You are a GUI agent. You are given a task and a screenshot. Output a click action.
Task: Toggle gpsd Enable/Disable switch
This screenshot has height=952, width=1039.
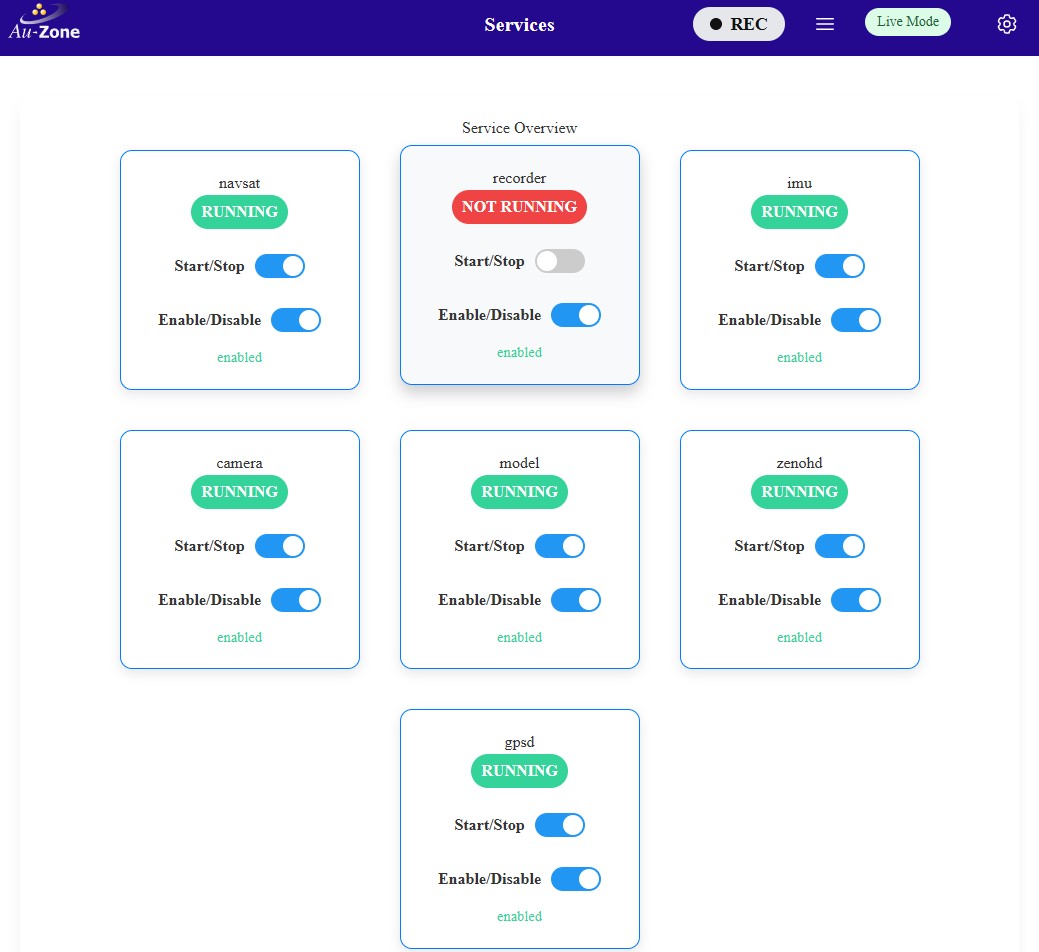(576, 879)
